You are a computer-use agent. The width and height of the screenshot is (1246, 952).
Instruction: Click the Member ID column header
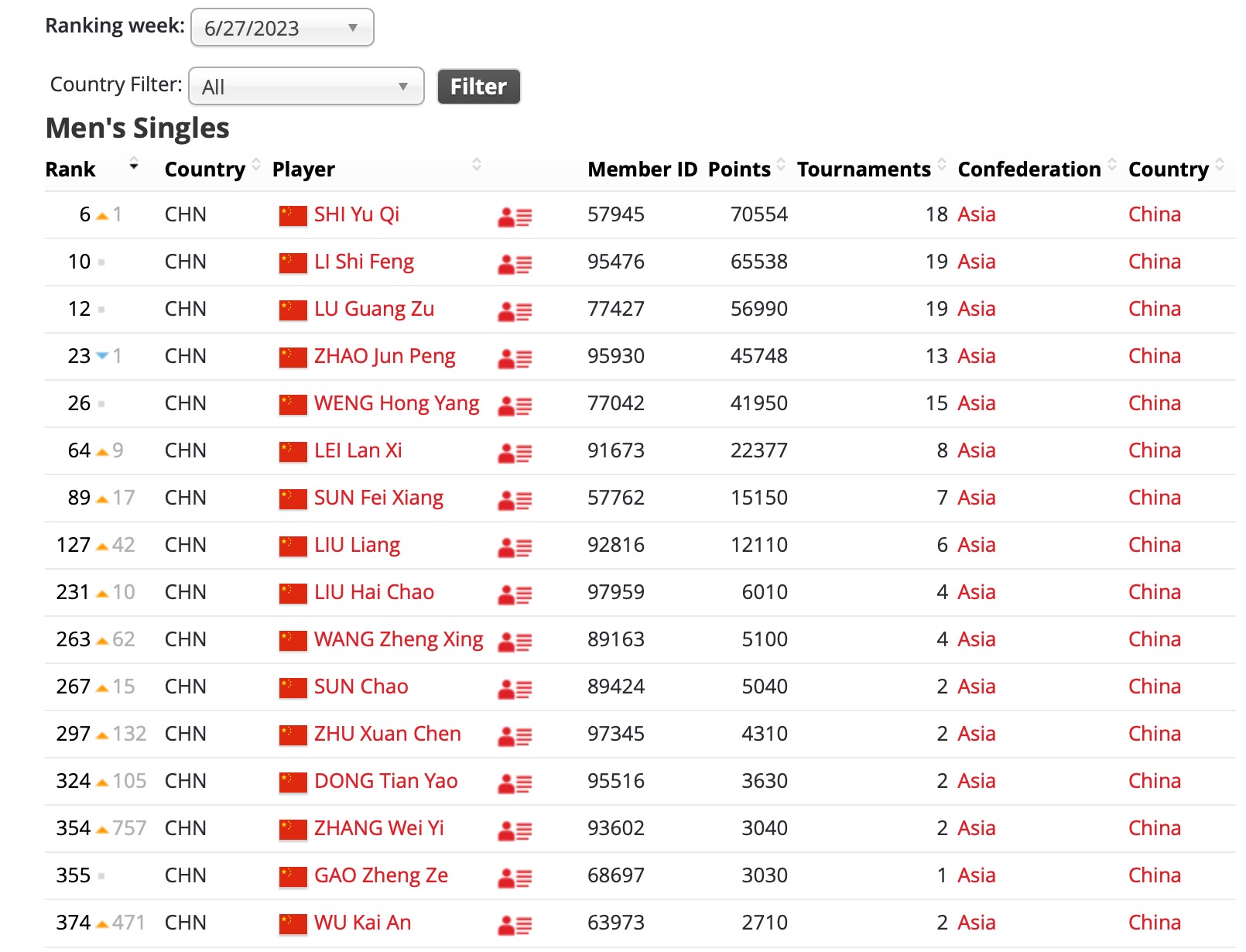[x=642, y=169]
